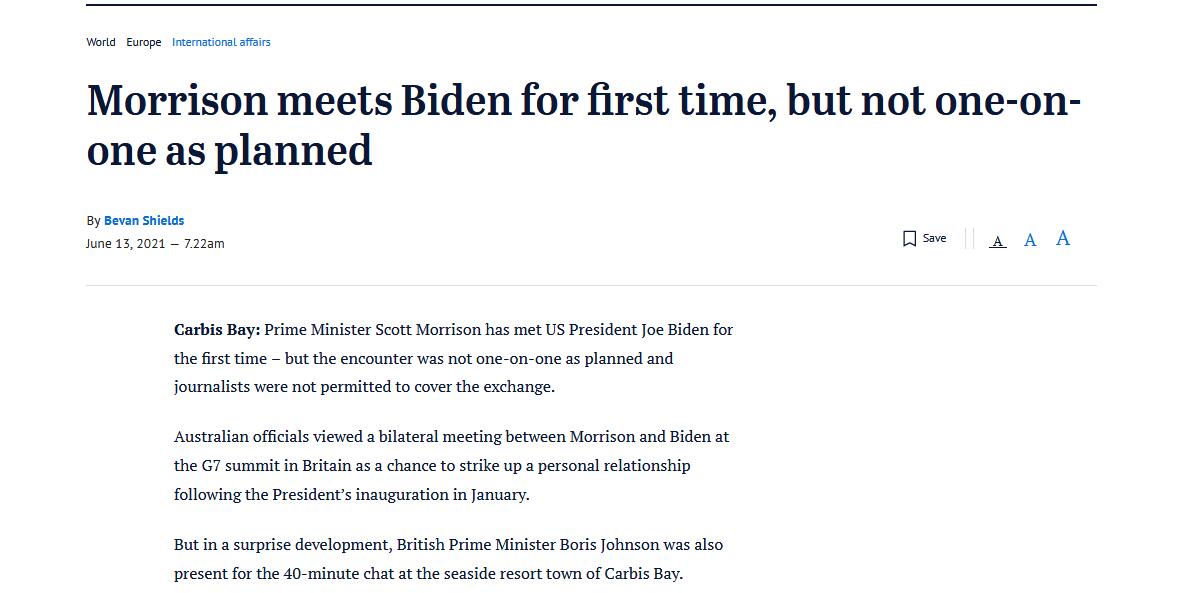
Task: Click the paragraph starting 'Australian officials viewed'
Action: 451,465
